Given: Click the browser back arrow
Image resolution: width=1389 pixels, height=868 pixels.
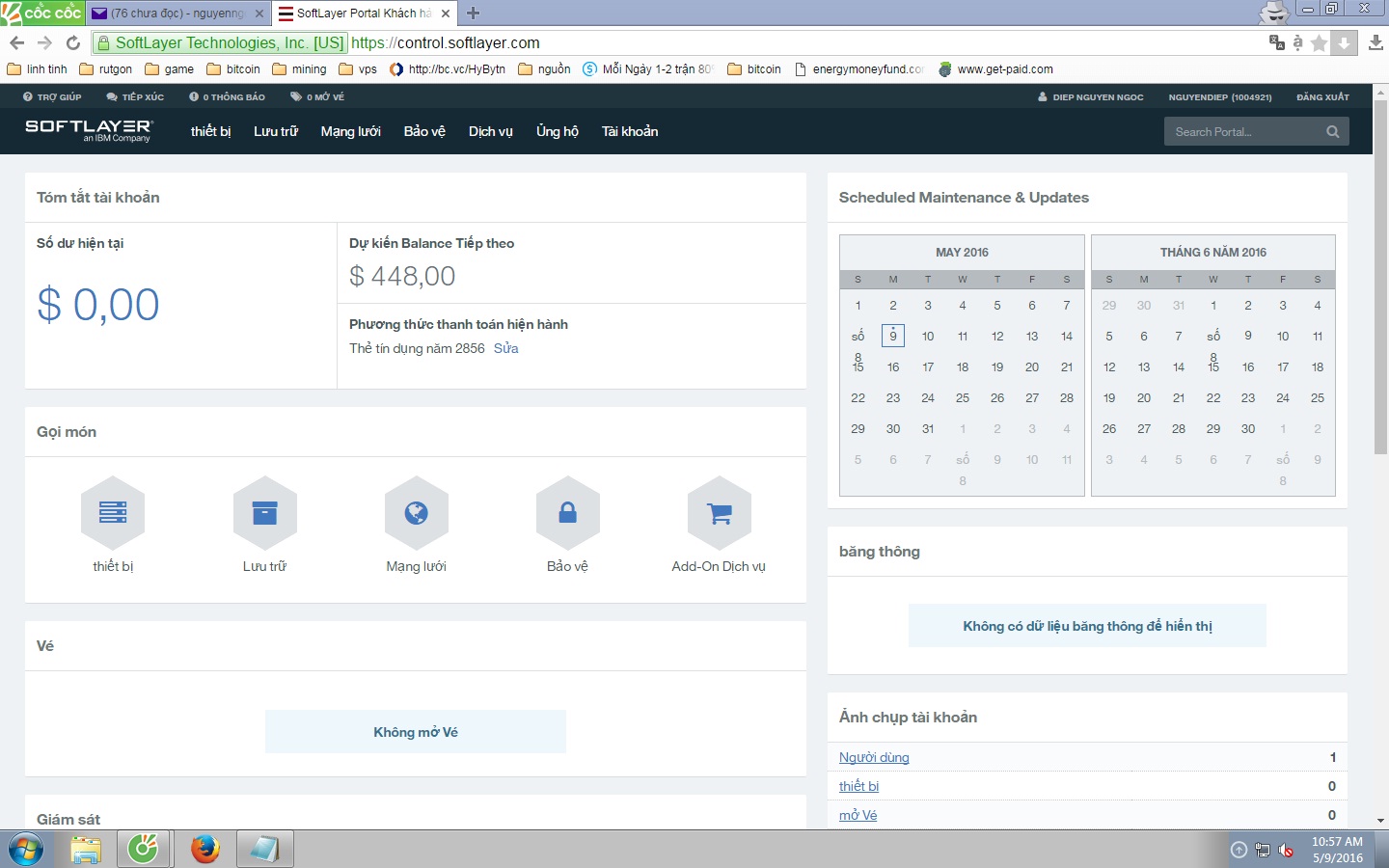Looking at the screenshot, I should [x=16, y=42].
